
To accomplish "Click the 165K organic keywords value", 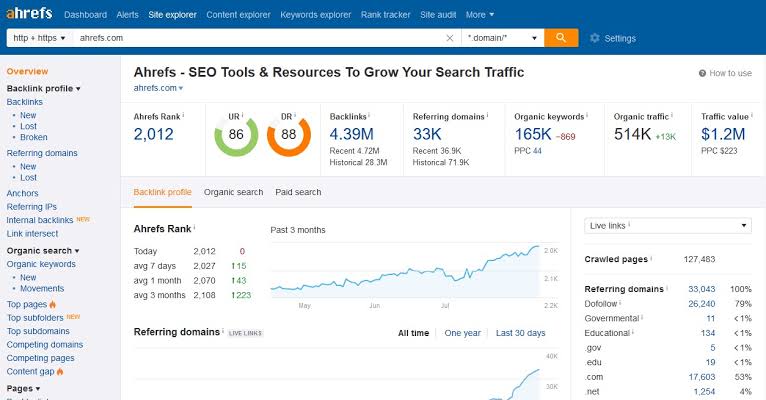I will pyautogui.click(x=533, y=134).
